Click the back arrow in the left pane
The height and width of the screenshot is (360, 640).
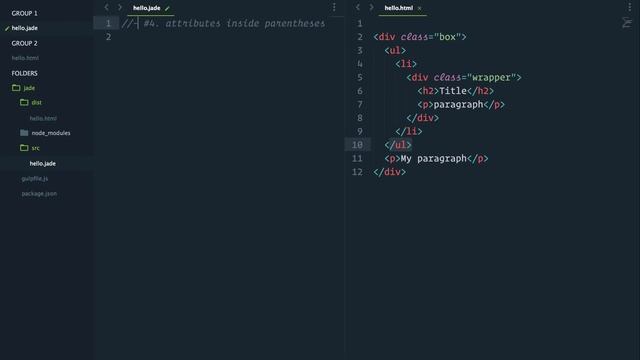coord(107,7)
